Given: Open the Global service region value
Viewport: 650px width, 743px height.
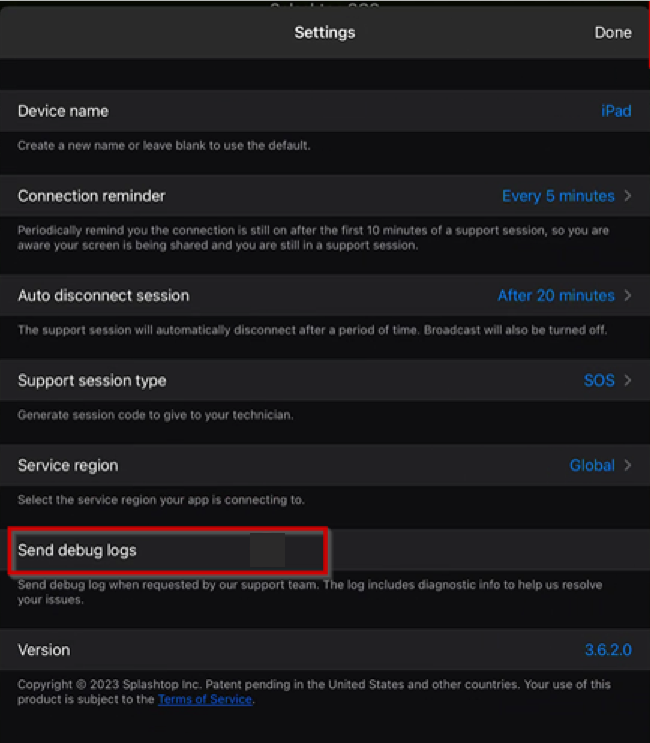Looking at the screenshot, I should click(x=592, y=465).
